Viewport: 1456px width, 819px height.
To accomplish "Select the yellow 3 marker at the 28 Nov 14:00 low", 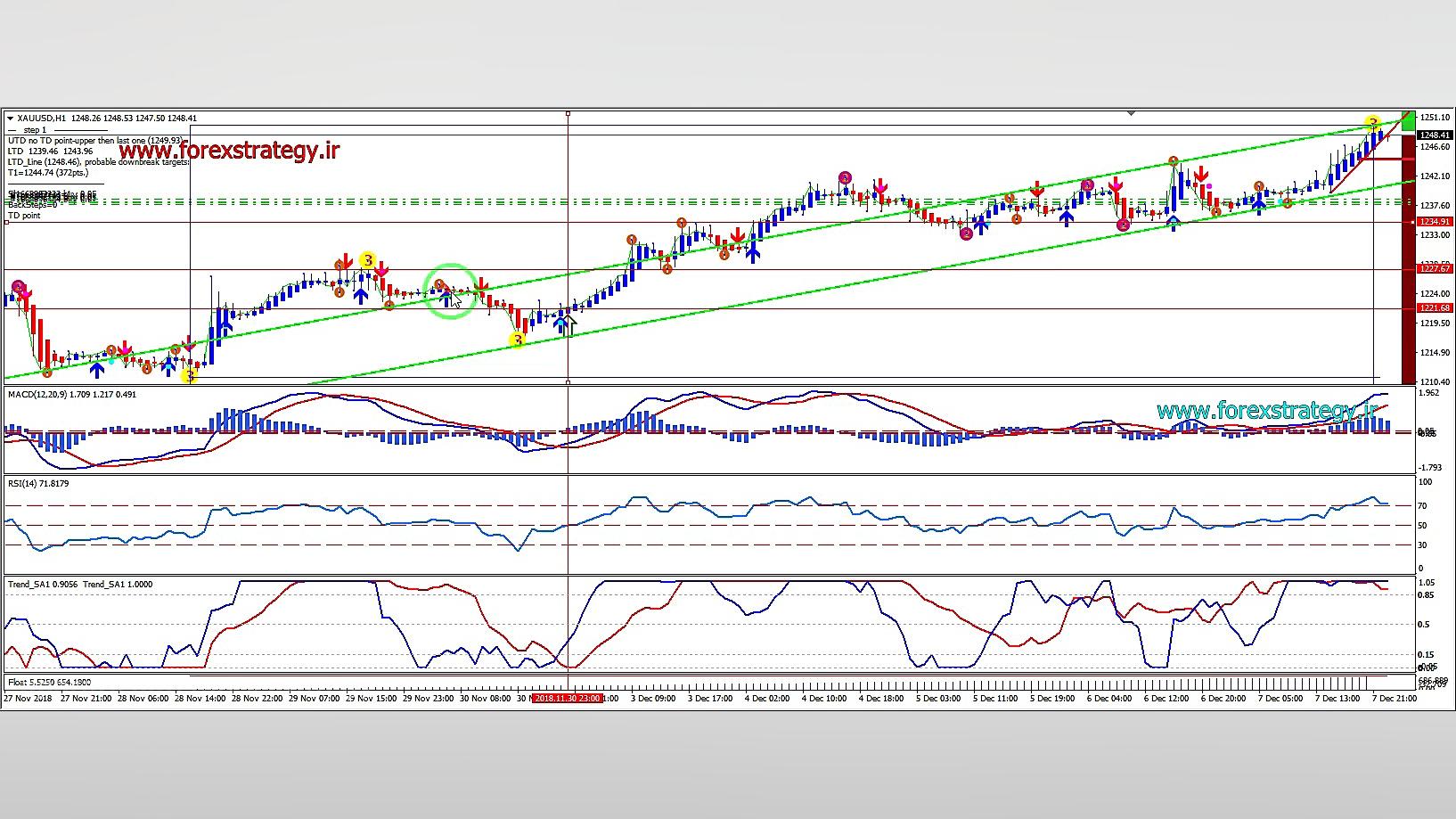I will [189, 376].
